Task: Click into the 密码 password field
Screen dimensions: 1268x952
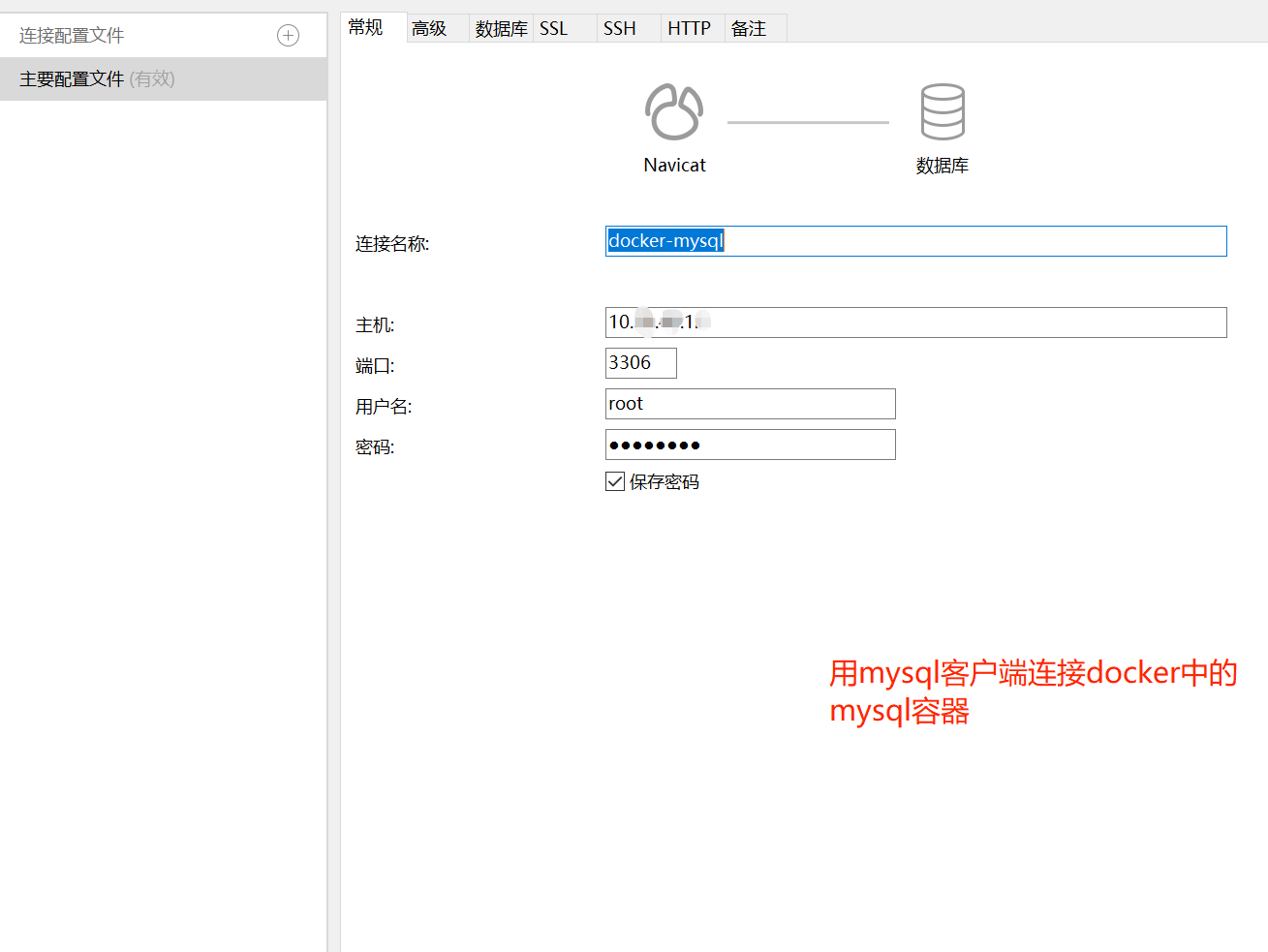Action: click(750, 445)
